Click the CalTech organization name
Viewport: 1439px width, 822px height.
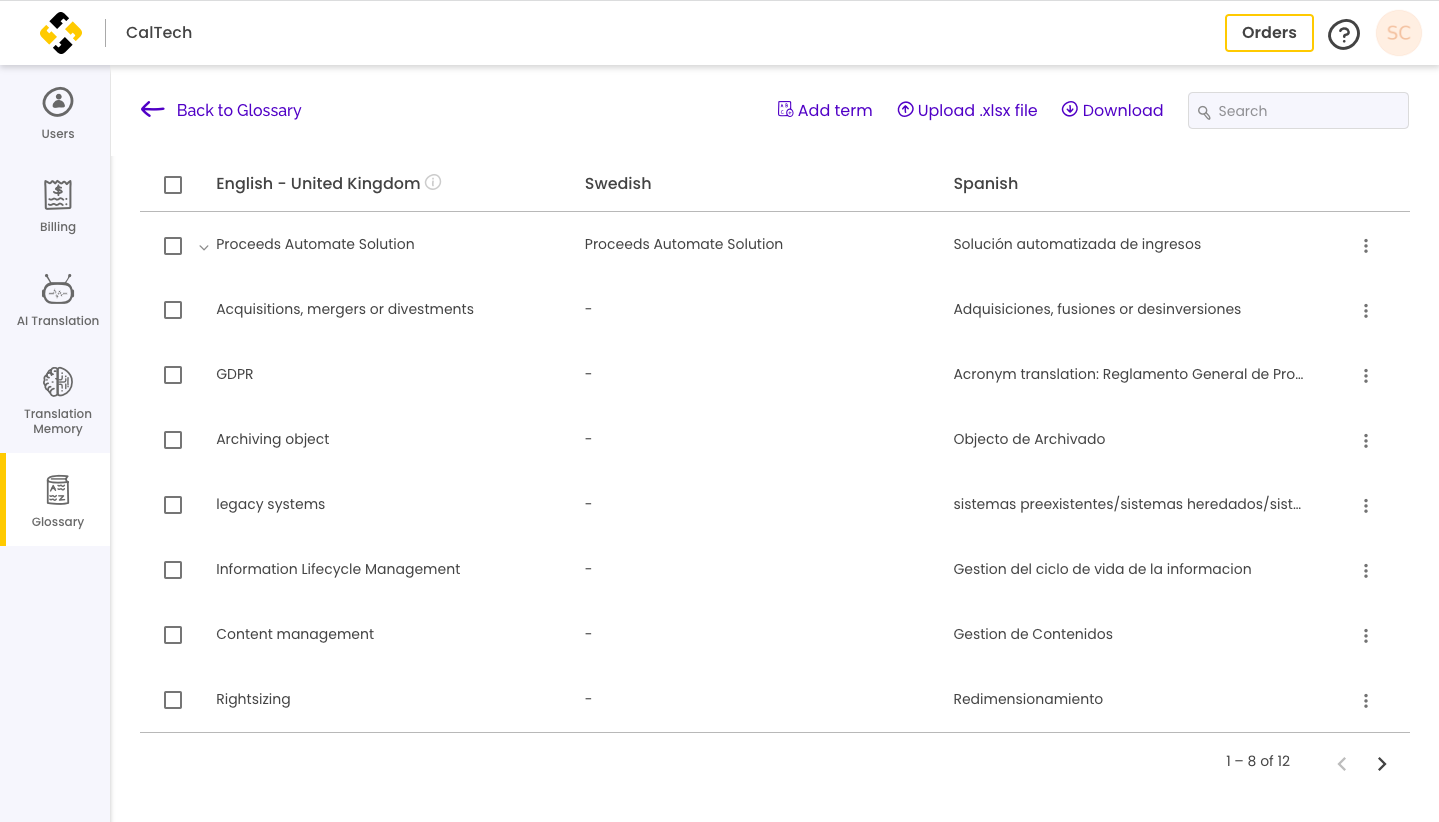click(159, 33)
